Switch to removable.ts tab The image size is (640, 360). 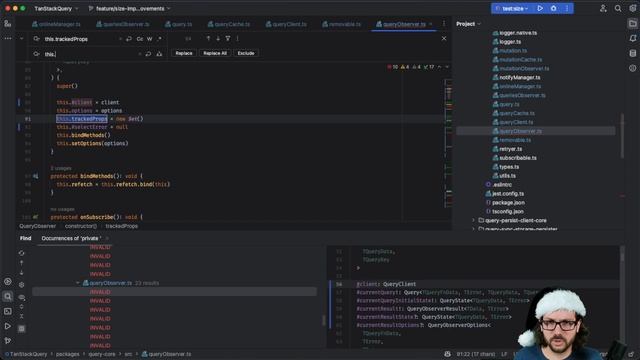pos(342,24)
